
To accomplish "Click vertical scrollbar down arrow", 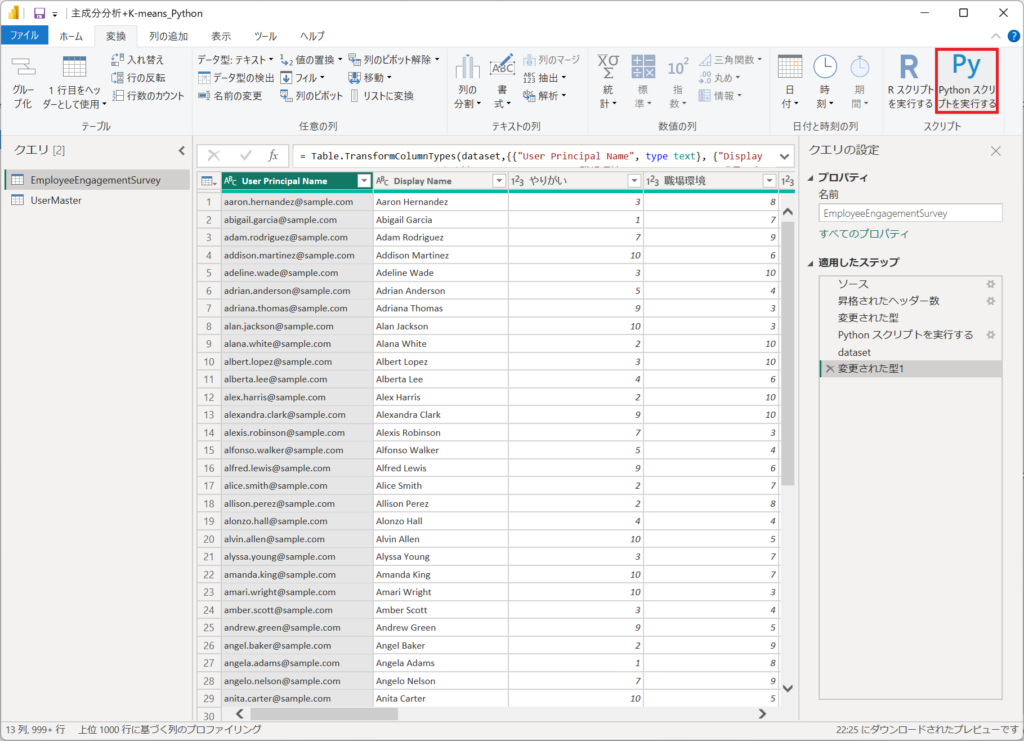I will pos(788,688).
